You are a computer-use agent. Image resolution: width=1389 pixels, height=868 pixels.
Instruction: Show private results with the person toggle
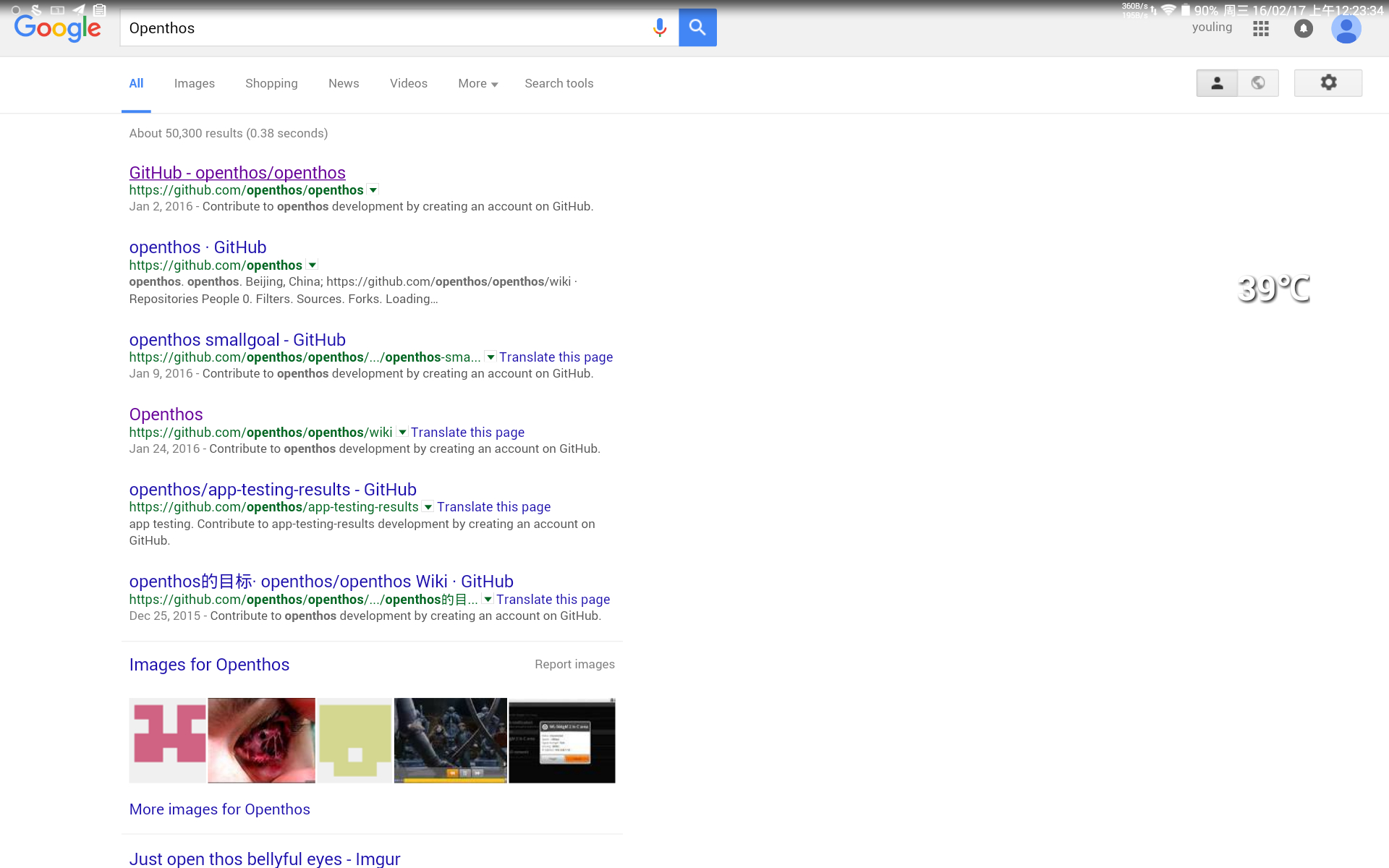click(1217, 83)
